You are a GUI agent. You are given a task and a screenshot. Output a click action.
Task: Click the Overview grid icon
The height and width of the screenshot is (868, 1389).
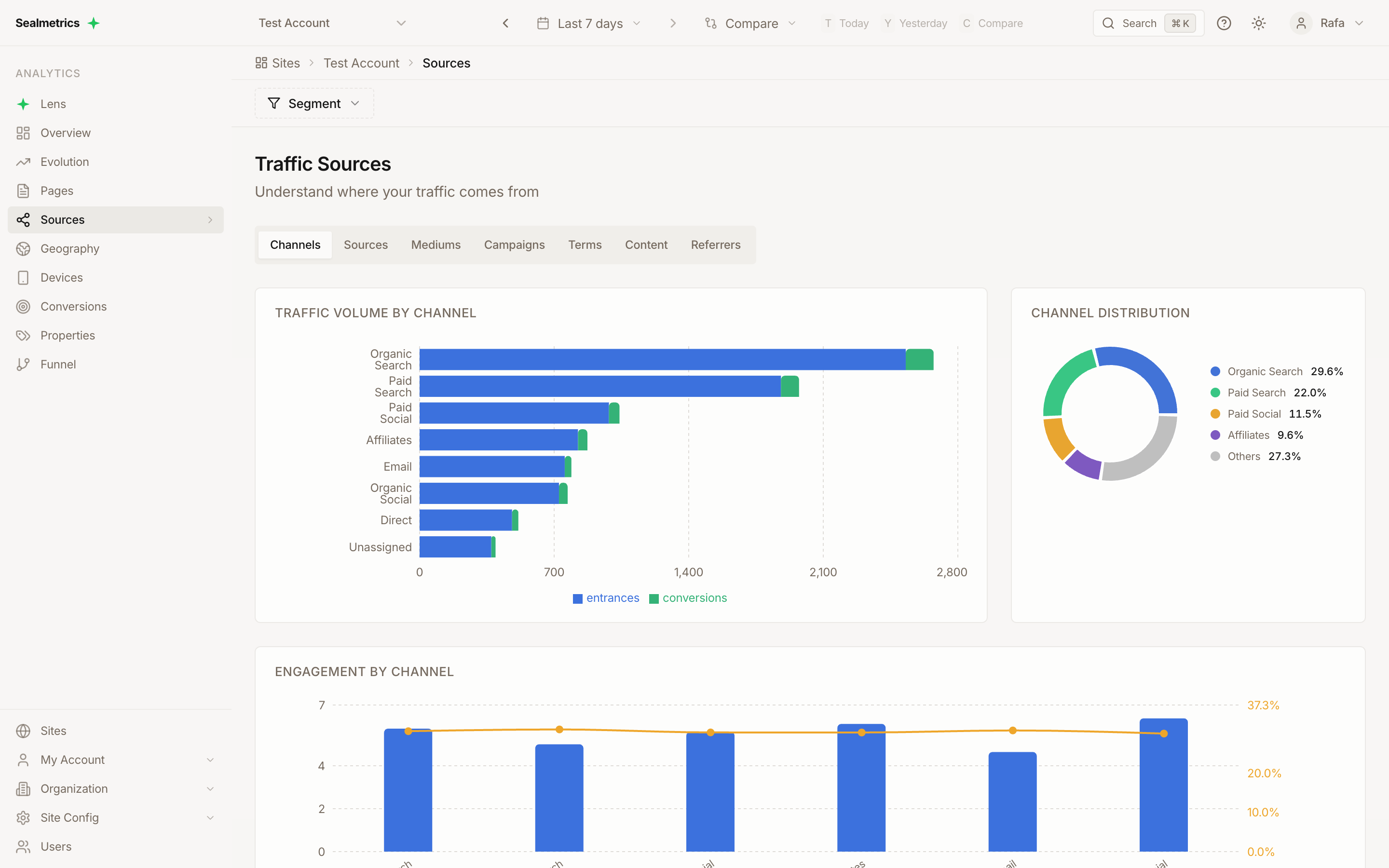coord(23,133)
